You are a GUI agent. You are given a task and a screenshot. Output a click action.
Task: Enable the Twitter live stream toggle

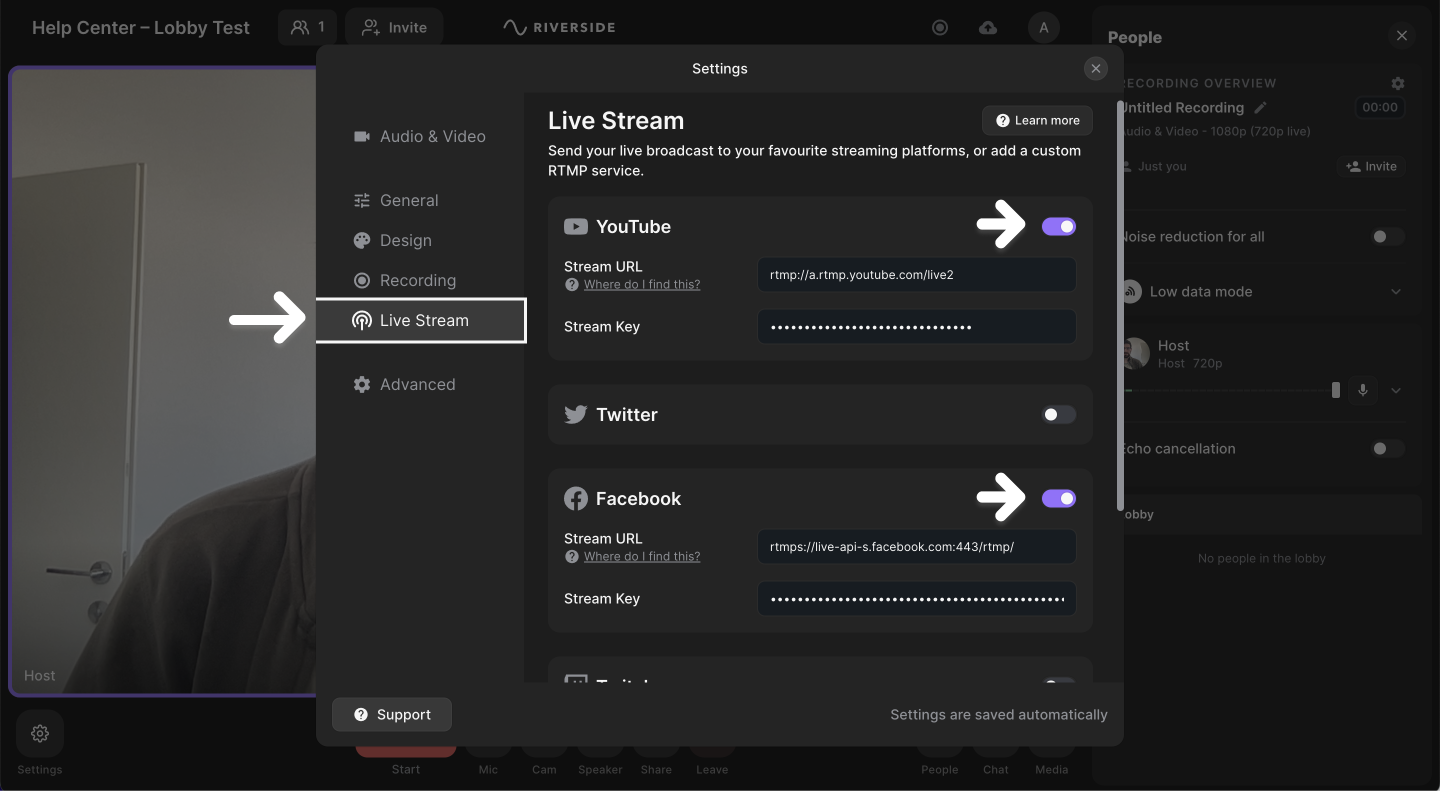1059,415
